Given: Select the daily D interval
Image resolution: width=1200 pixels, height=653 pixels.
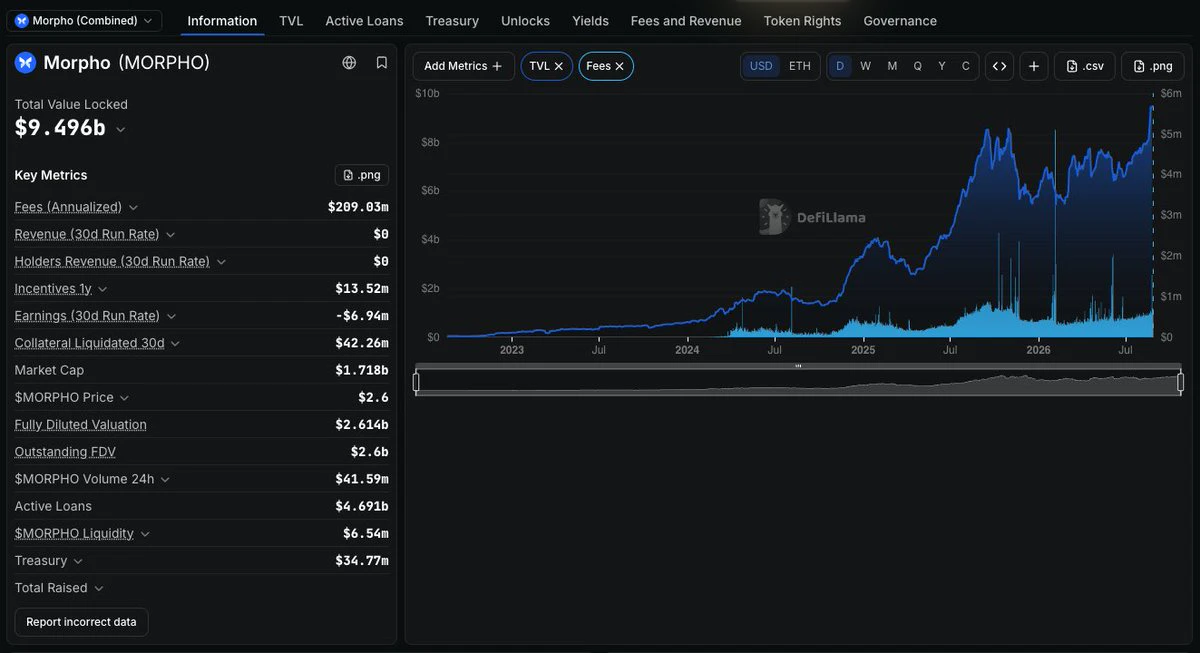Looking at the screenshot, I should coord(840,66).
